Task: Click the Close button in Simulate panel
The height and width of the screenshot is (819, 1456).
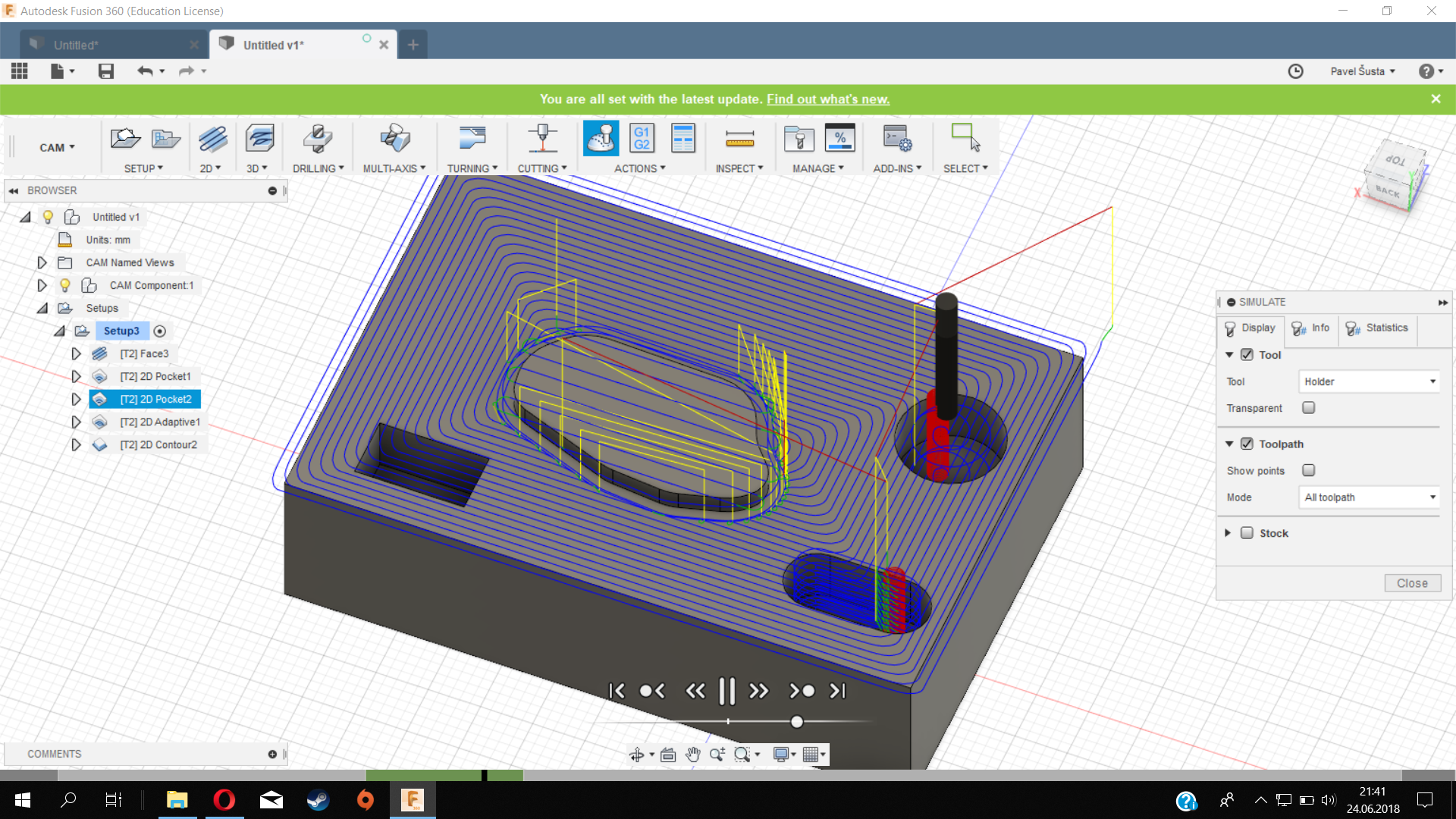Action: click(x=1412, y=583)
